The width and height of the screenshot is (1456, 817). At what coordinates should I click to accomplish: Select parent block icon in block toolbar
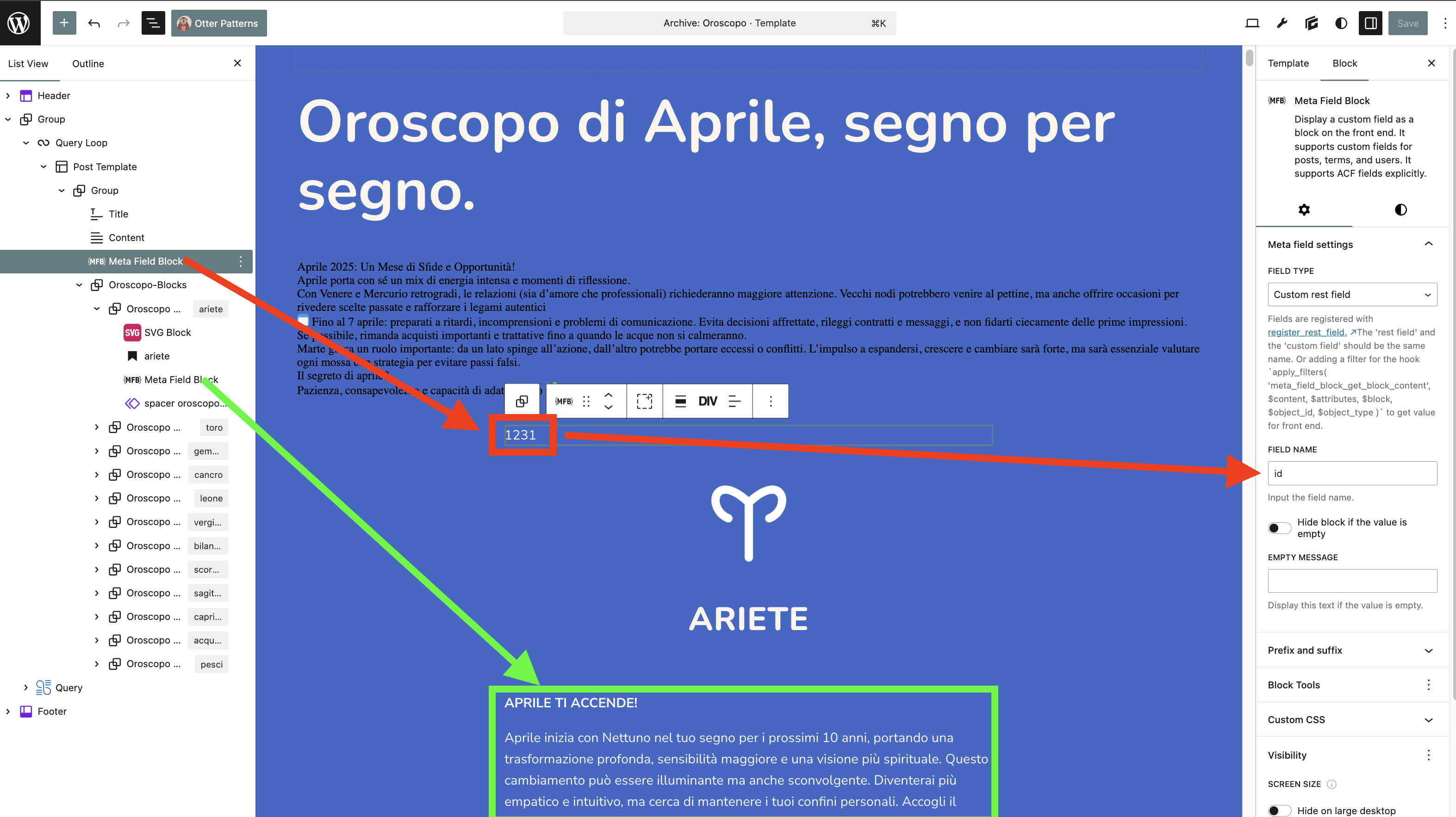tap(522, 401)
